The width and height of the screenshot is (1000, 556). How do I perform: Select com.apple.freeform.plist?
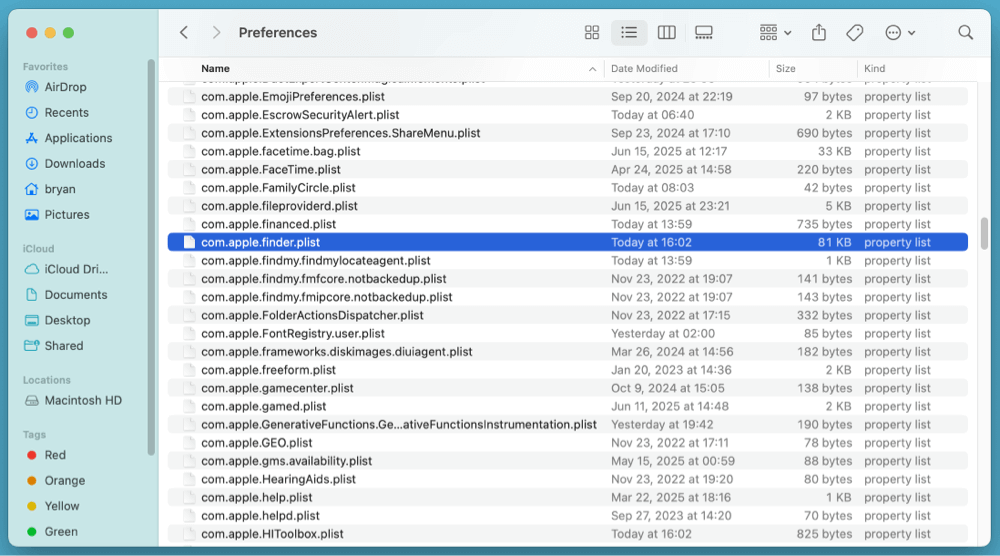[568, 370]
